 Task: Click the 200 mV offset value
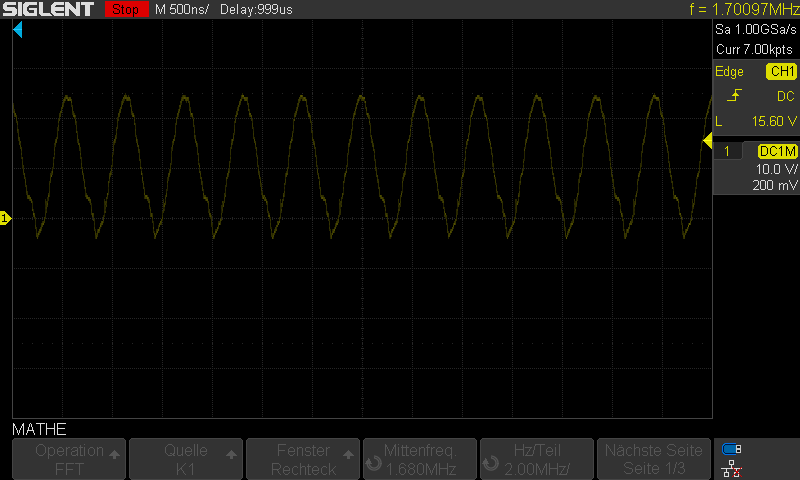click(x=775, y=186)
